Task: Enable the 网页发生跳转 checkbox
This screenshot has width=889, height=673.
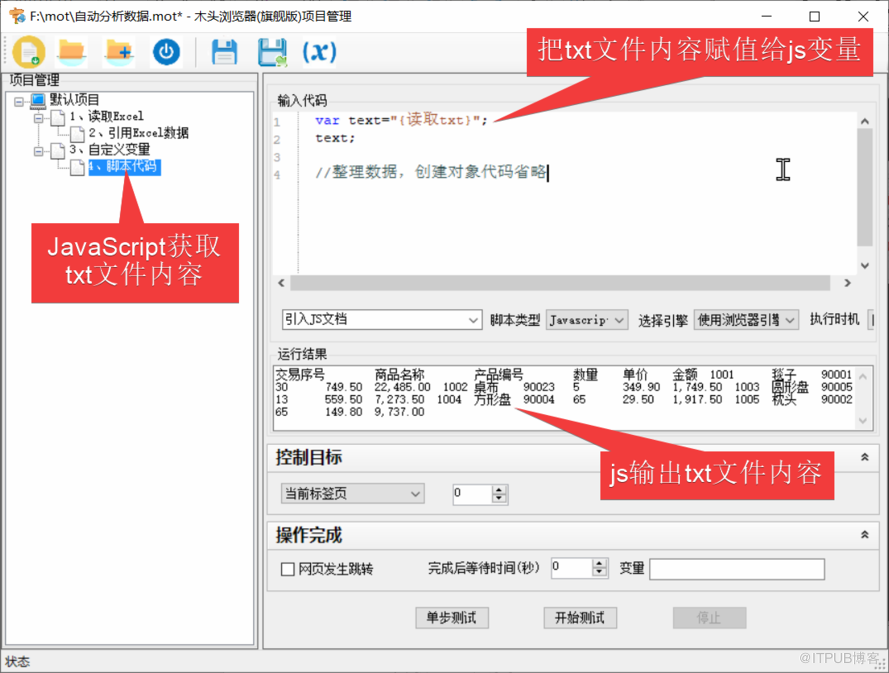Action: click(x=287, y=569)
